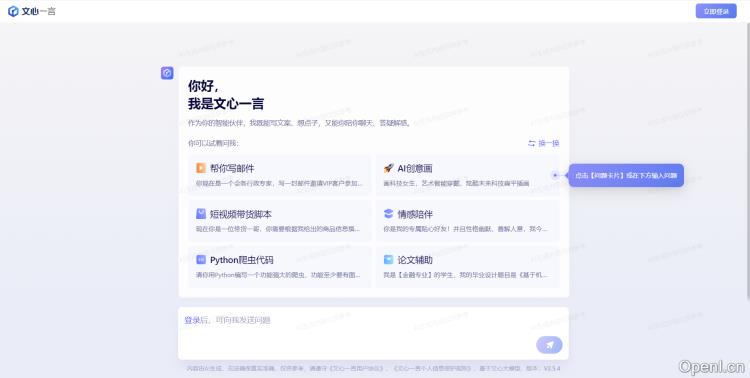Click the message input field

pos(374,333)
